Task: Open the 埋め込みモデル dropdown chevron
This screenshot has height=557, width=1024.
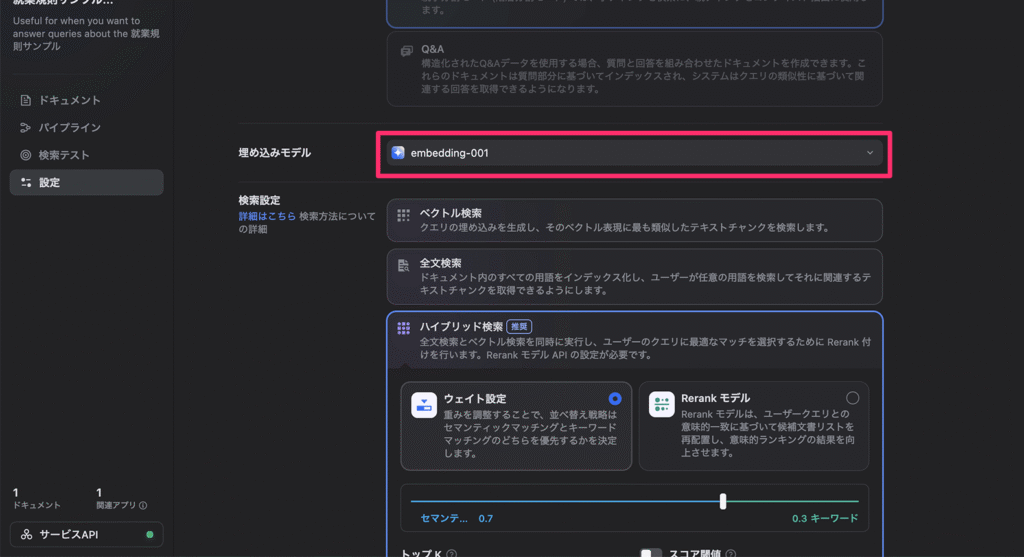Action: click(869, 153)
